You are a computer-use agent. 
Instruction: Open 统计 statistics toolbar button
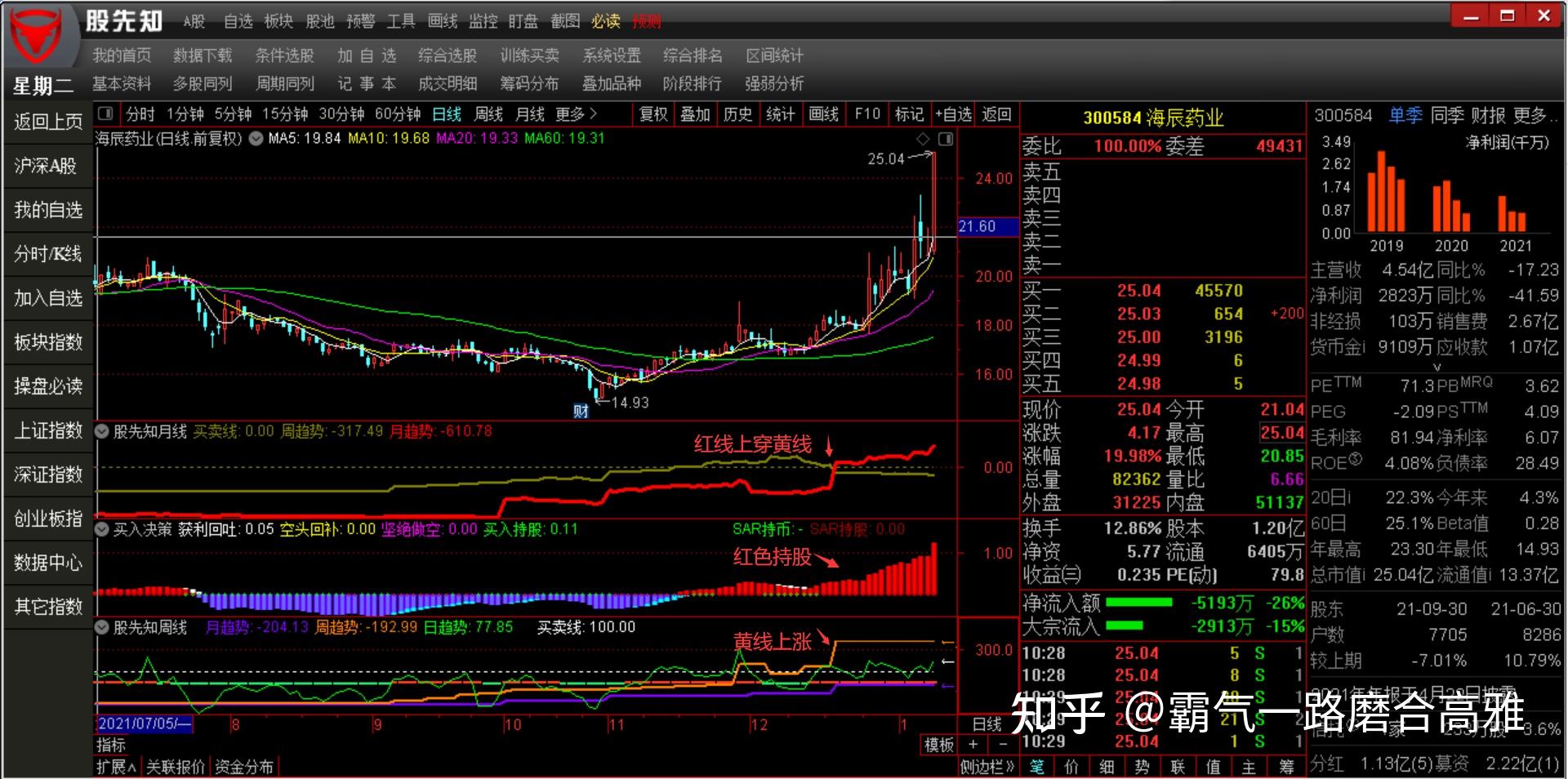[x=781, y=114]
